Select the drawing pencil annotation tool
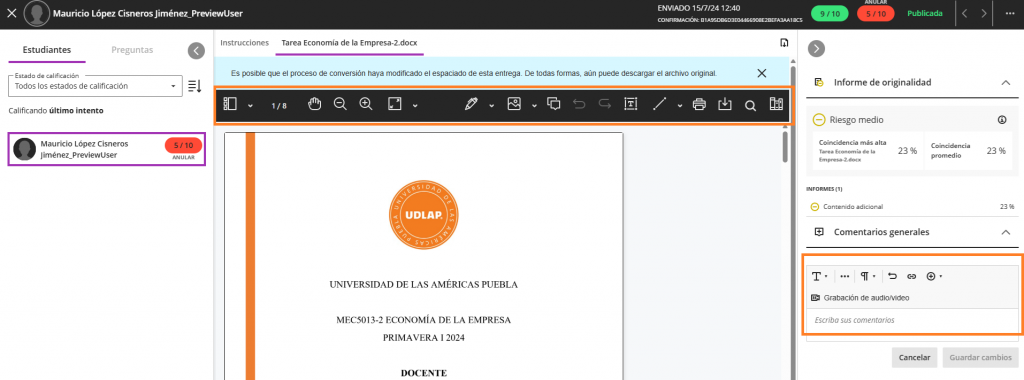The image size is (1024, 380). point(470,104)
